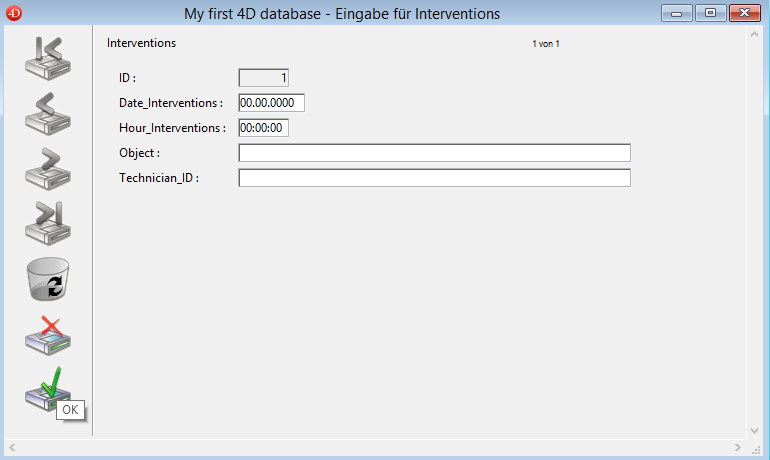The width and height of the screenshot is (770, 460).
Task: Click the "Date_Interventions :" label
Action: coord(171,103)
